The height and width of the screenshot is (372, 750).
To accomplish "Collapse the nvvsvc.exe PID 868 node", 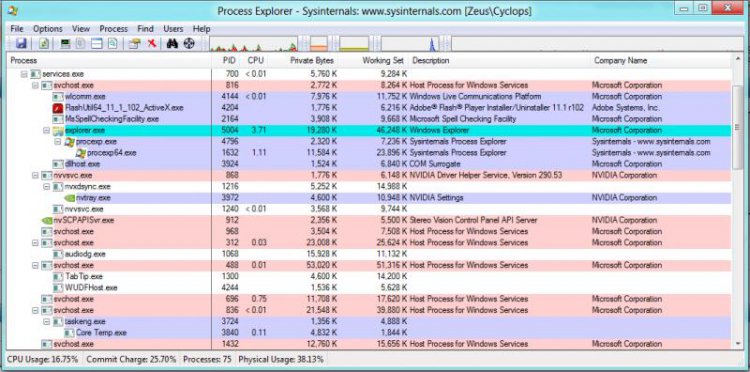I will 35,175.
